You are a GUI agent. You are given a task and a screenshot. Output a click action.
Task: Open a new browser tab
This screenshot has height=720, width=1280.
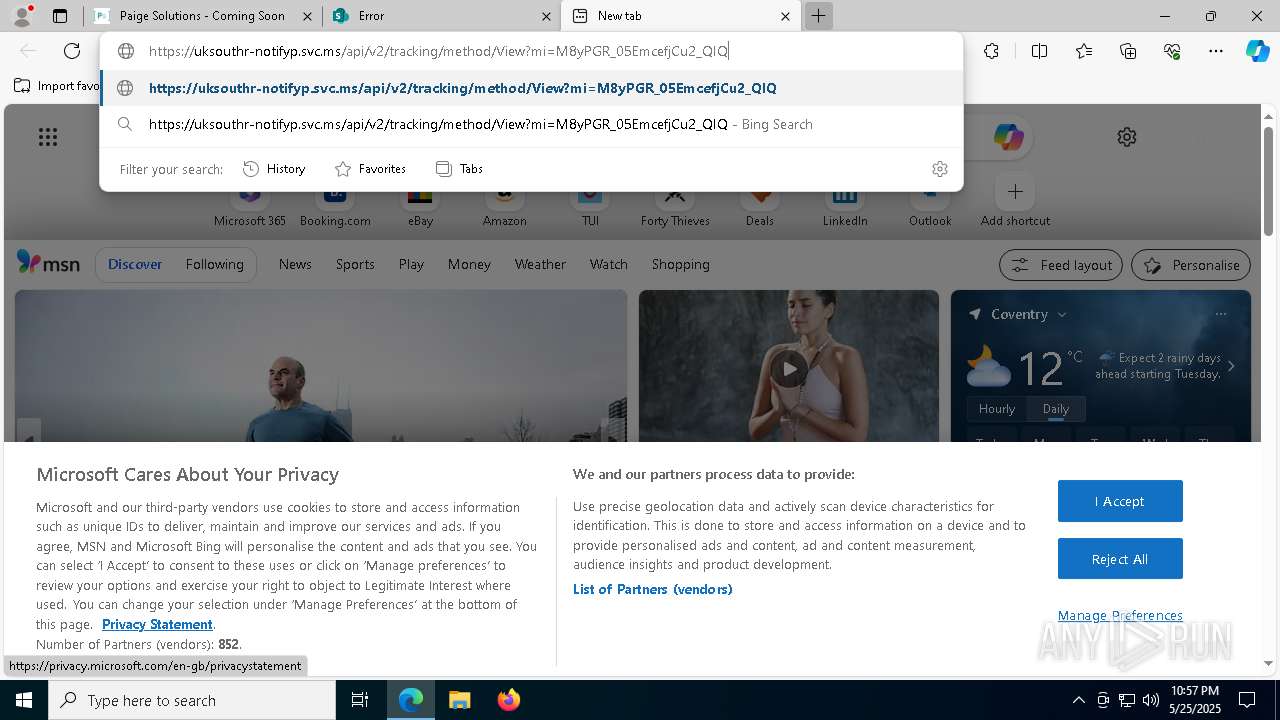coord(818,16)
